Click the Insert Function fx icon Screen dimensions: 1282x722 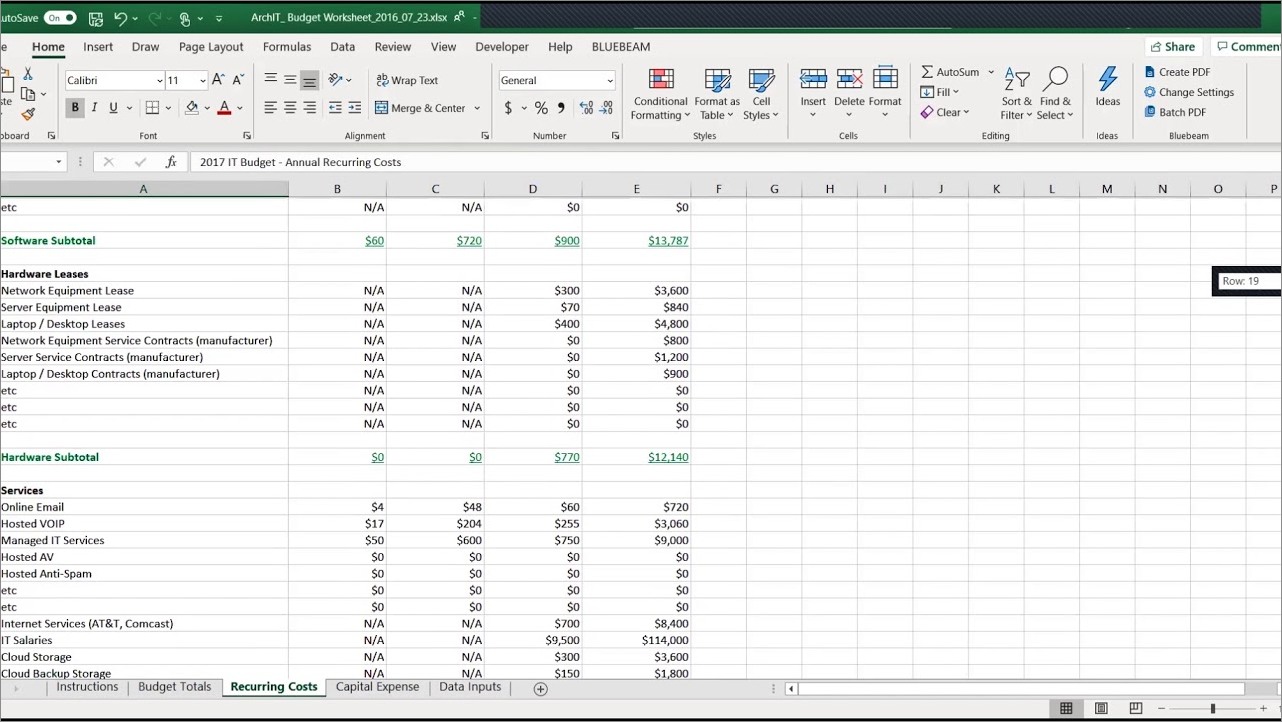pos(171,162)
